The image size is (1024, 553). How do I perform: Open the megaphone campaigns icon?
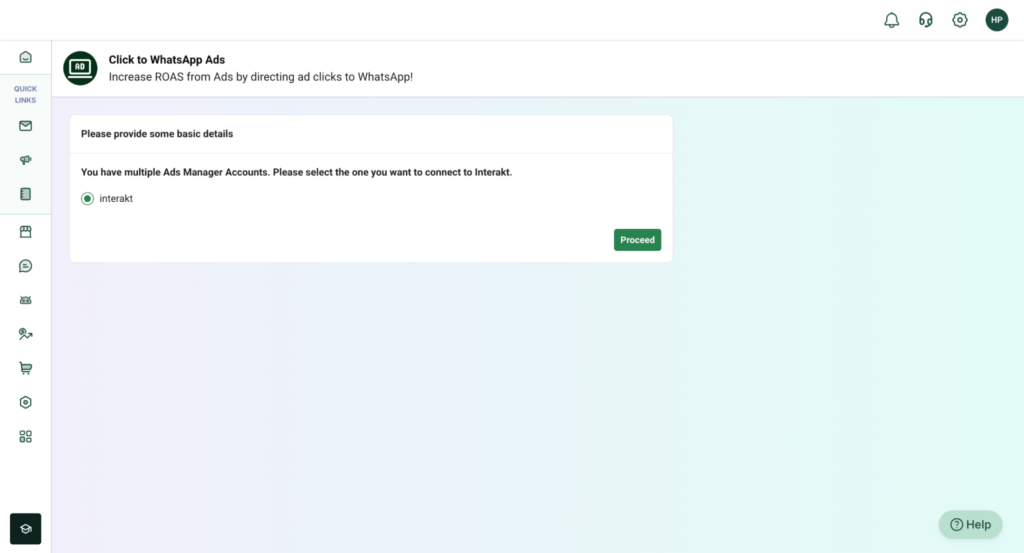[x=25, y=160]
